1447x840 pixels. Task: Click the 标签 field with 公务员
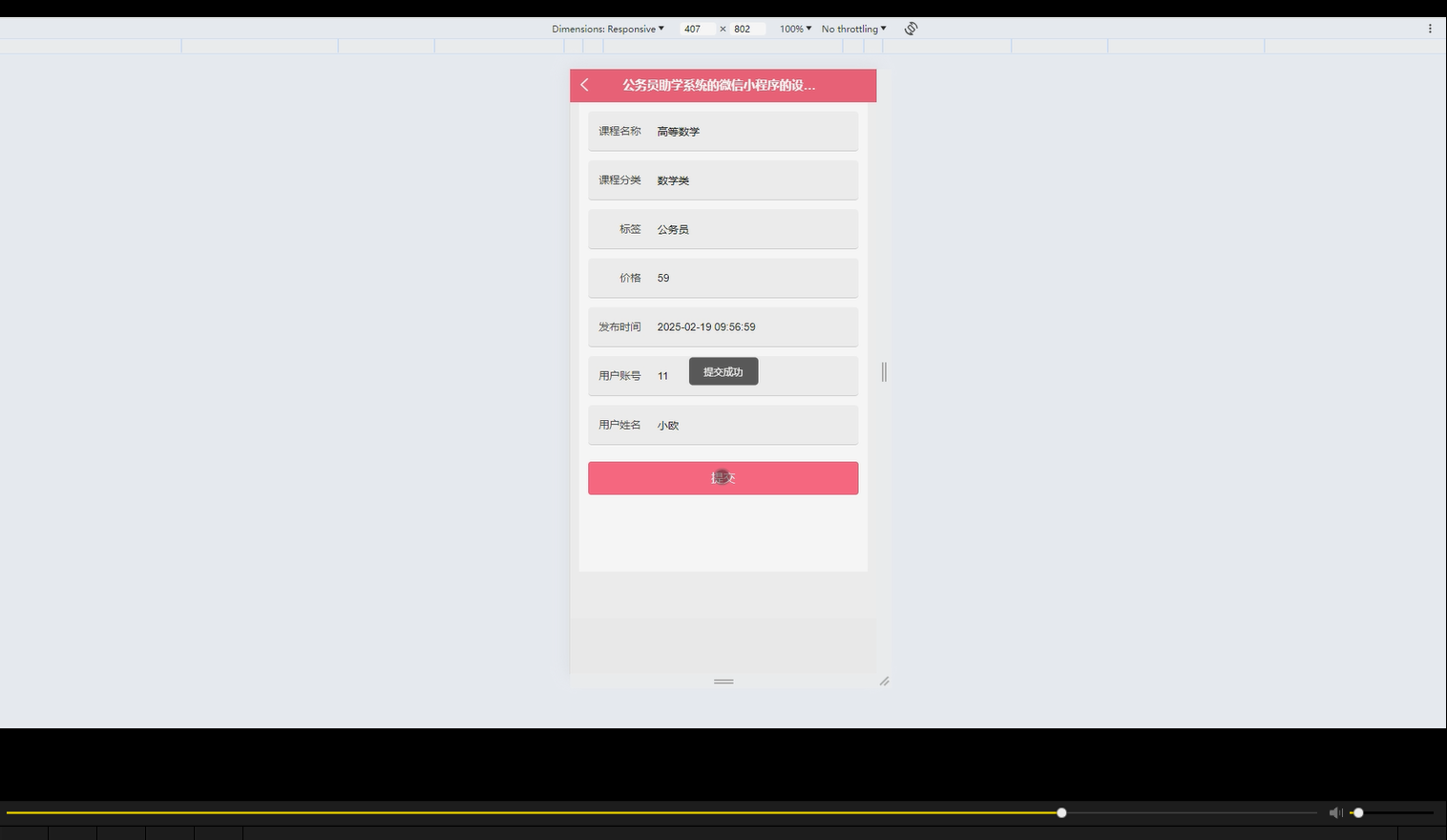coord(723,229)
